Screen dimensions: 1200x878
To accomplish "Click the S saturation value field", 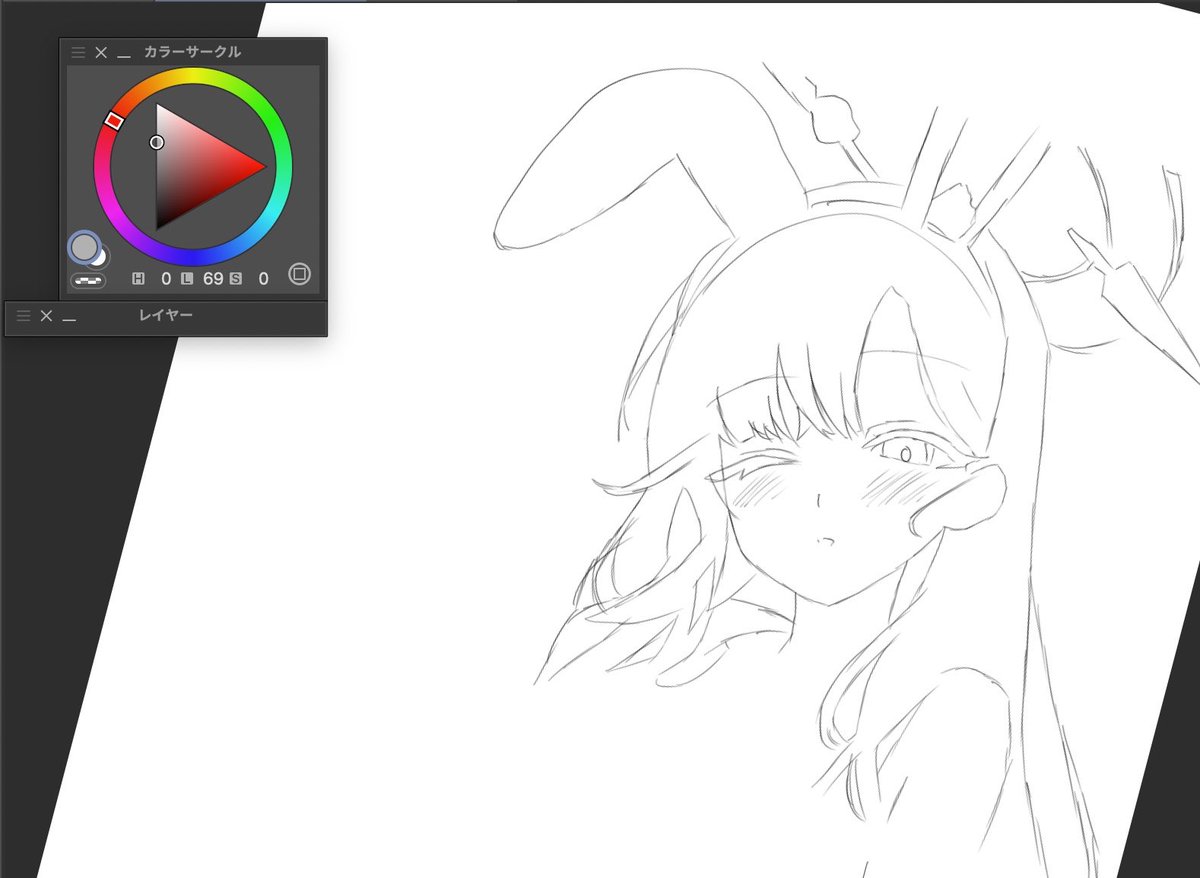I will click(263, 278).
